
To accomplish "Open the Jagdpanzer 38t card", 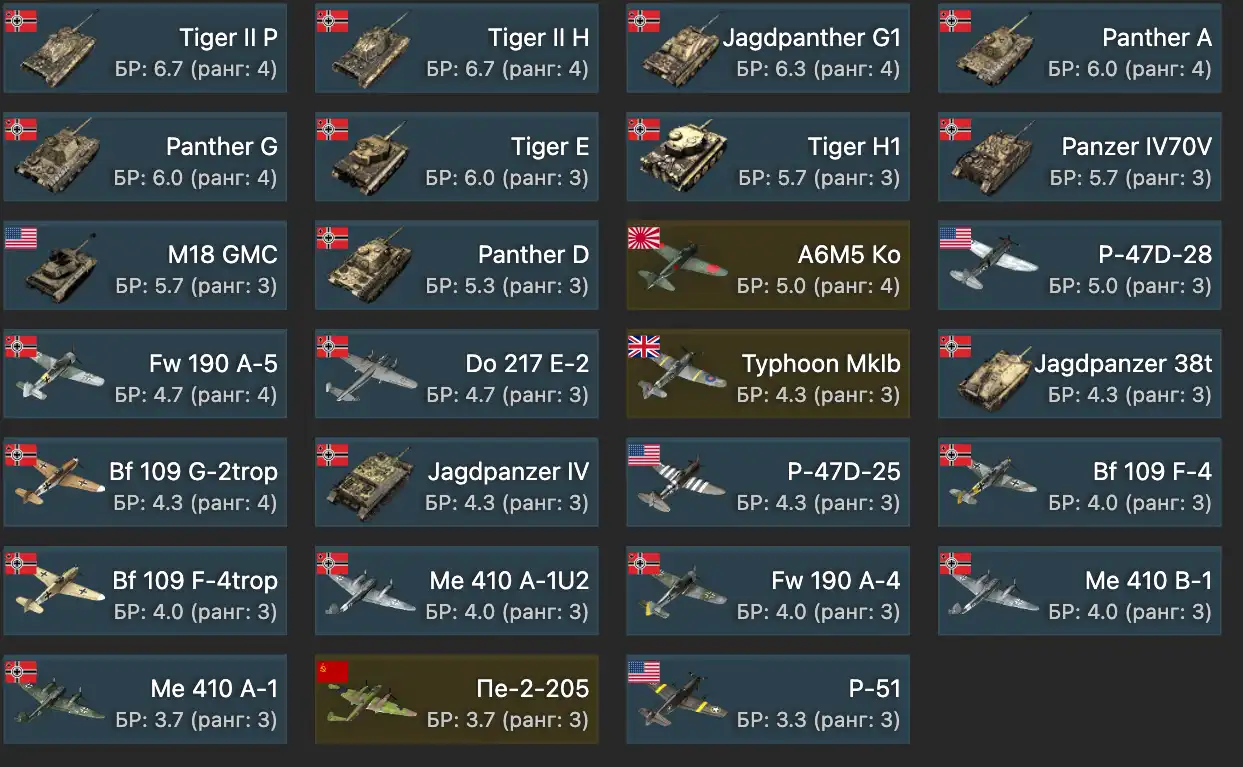I will click(x=1080, y=374).
